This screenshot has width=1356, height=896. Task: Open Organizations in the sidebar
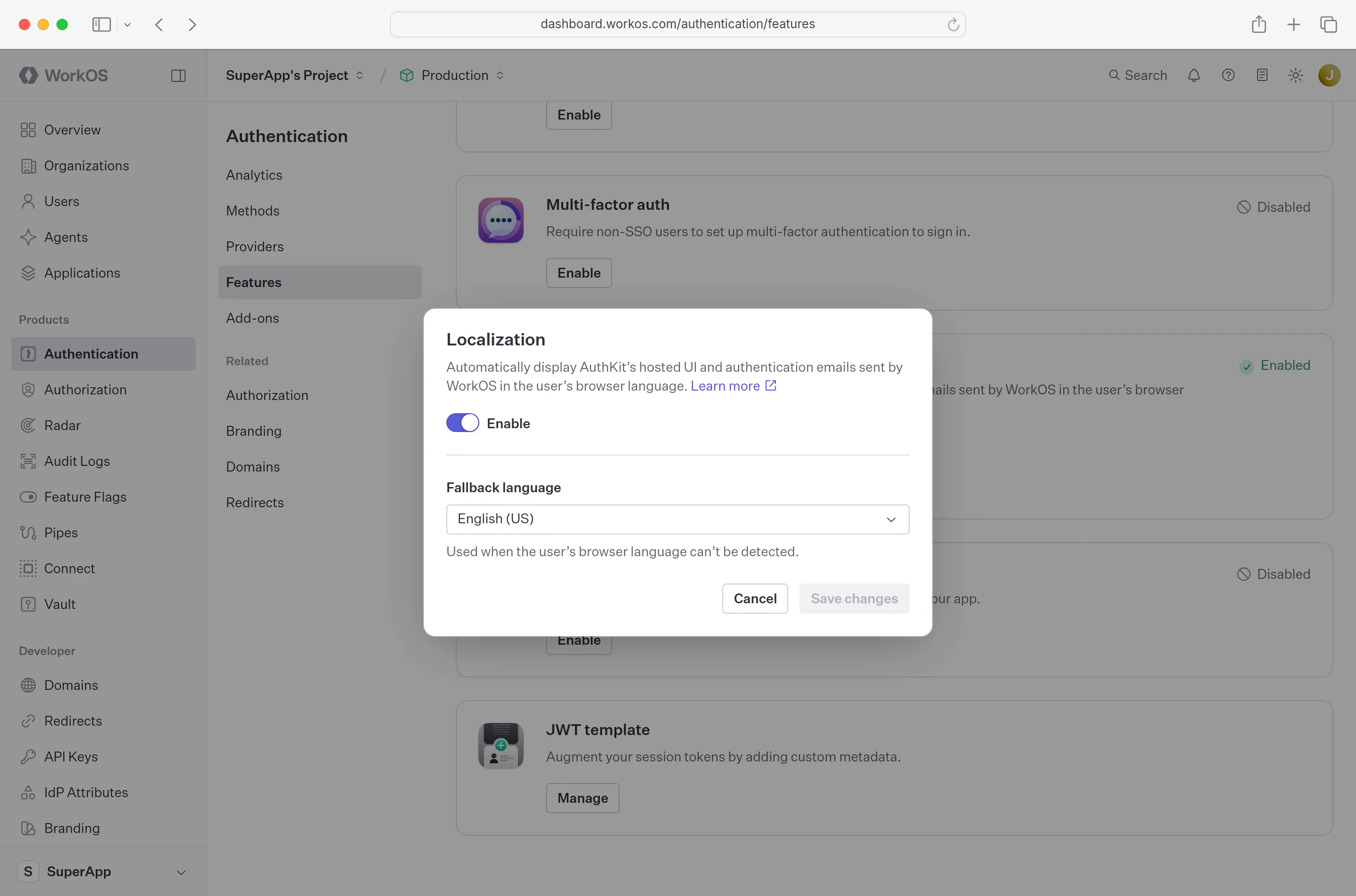click(x=104, y=166)
